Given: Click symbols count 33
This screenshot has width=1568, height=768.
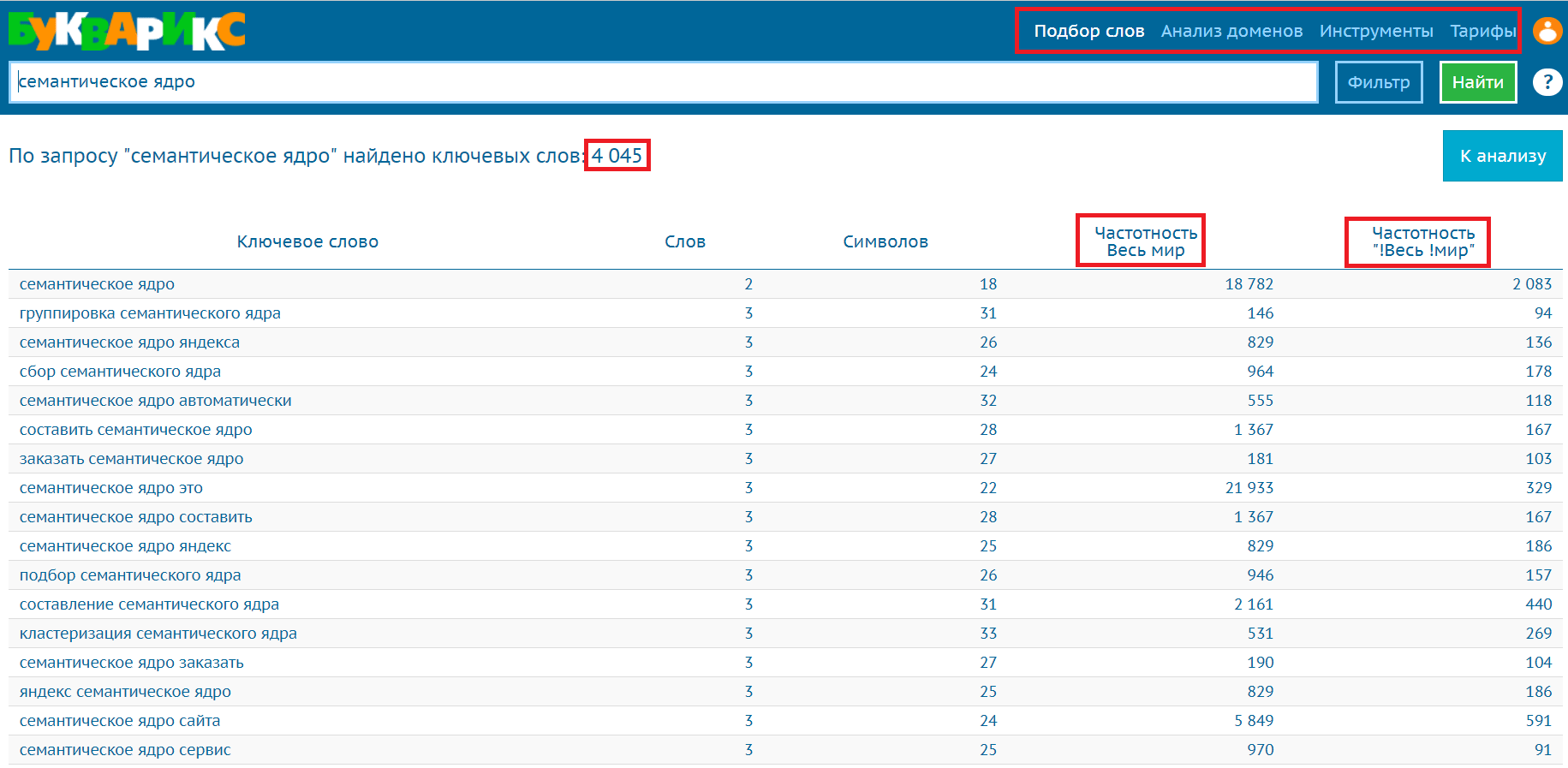Looking at the screenshot, I should [x=988, y=634].
